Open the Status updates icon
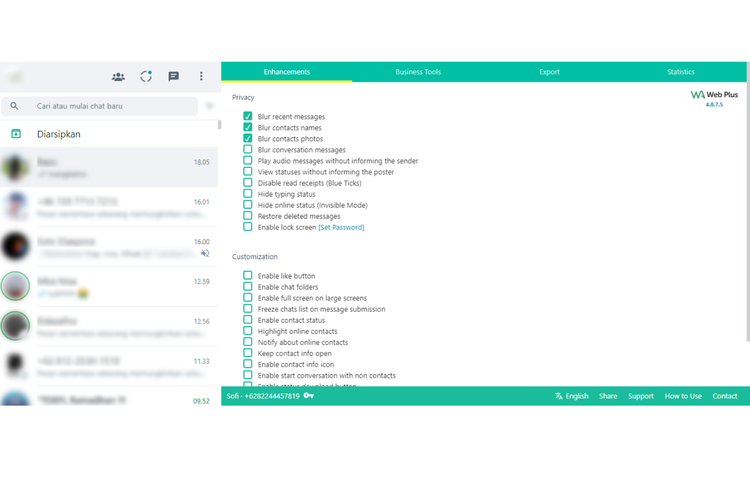The width and height of the screenshot is (750, 500). (x=146, y=76)
